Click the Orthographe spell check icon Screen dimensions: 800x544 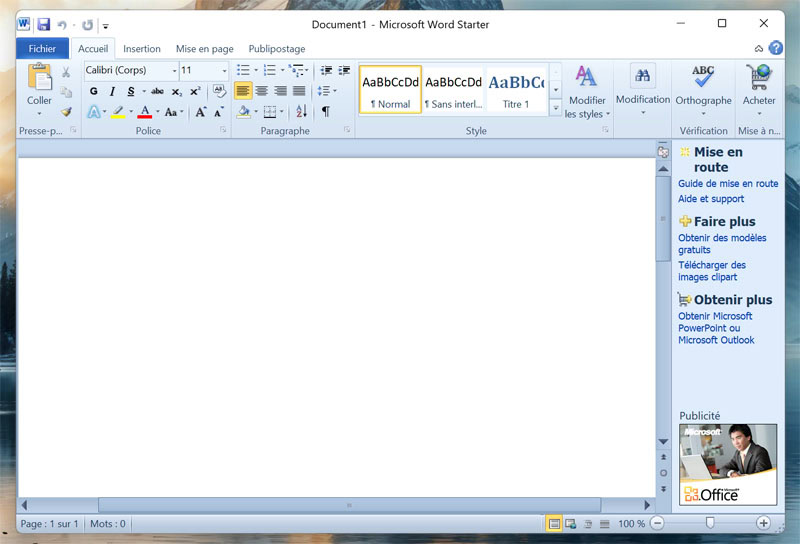pos(703,78)
